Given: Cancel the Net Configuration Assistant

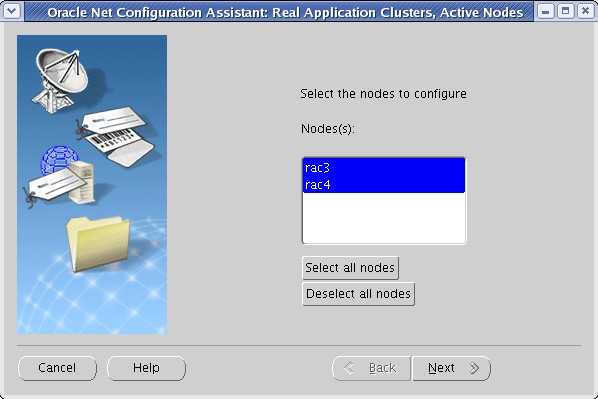Looking at the screenshot, I should pos(57,368).
